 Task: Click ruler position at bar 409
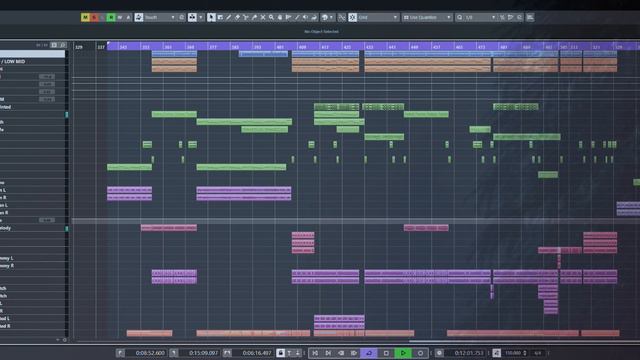[x=302, y=47]
